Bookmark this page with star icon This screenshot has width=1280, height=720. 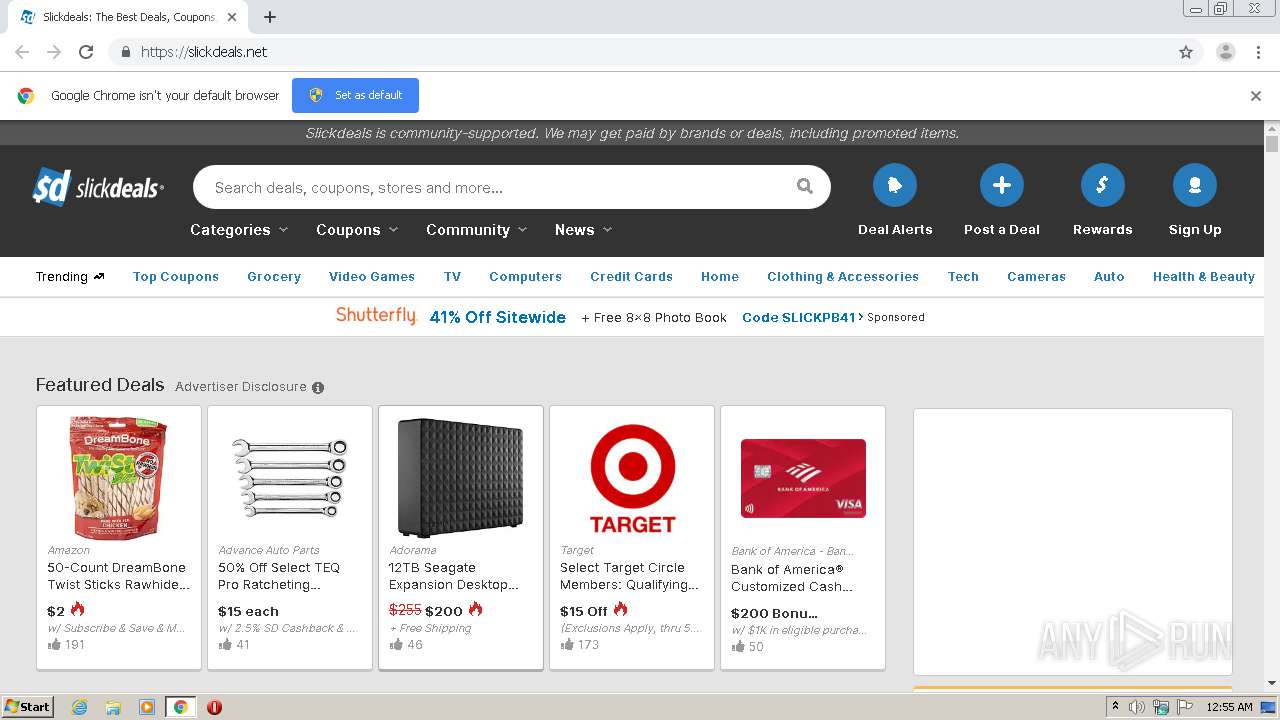1186,52
